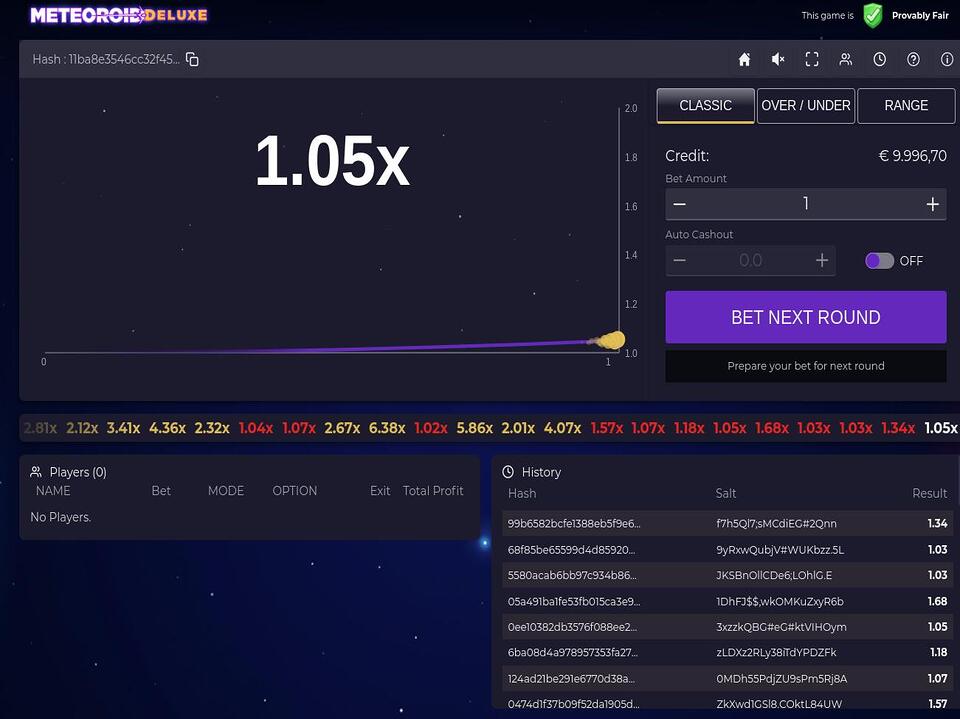Click the Bet Amount input field
This screenshot has width=960, height=719.
(x=805, y=204)
